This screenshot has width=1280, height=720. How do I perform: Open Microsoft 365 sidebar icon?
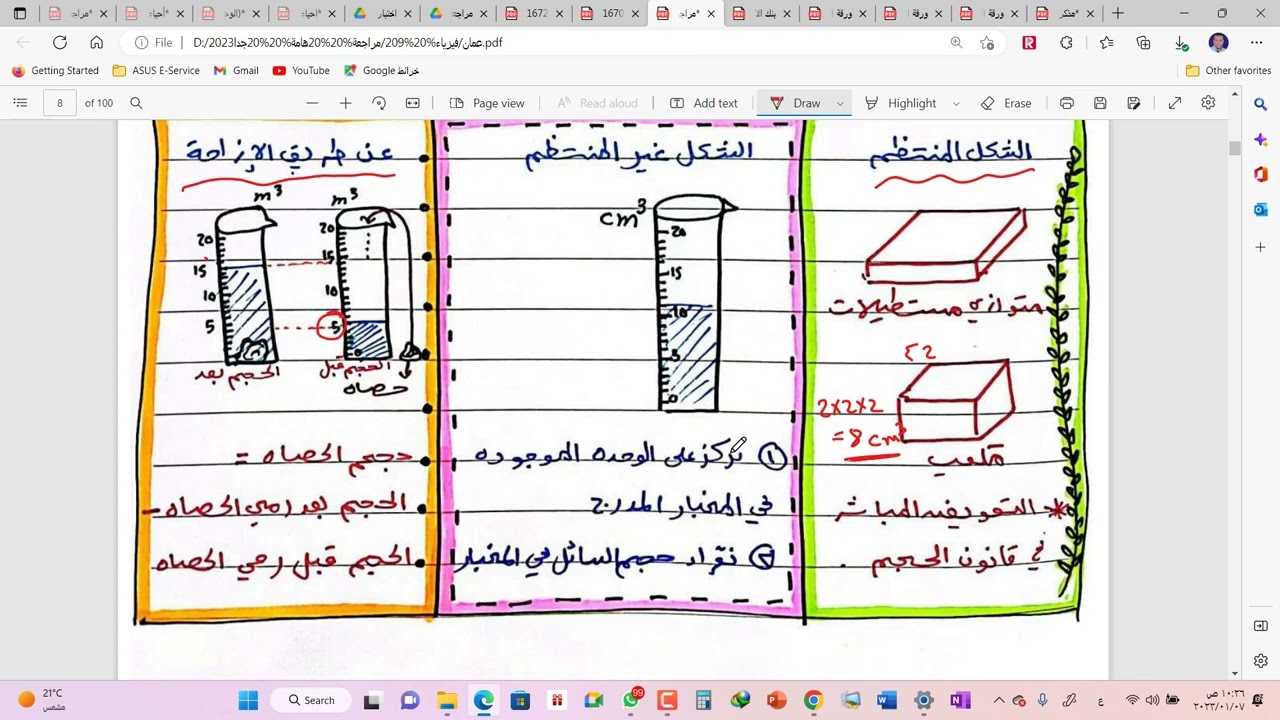pyautogui.click(x=1260, y=174)
